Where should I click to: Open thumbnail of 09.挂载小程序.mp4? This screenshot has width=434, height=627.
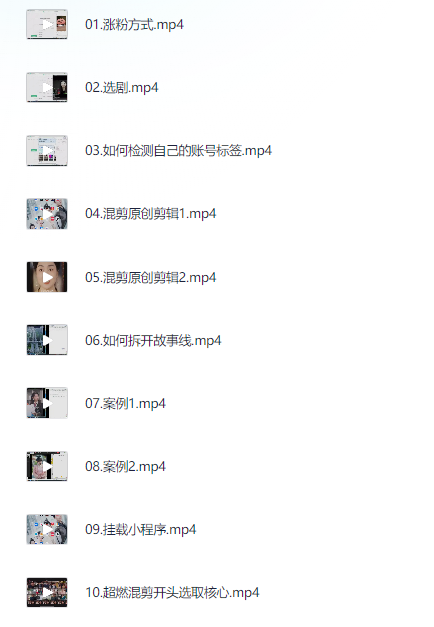(x=47, y=529)
